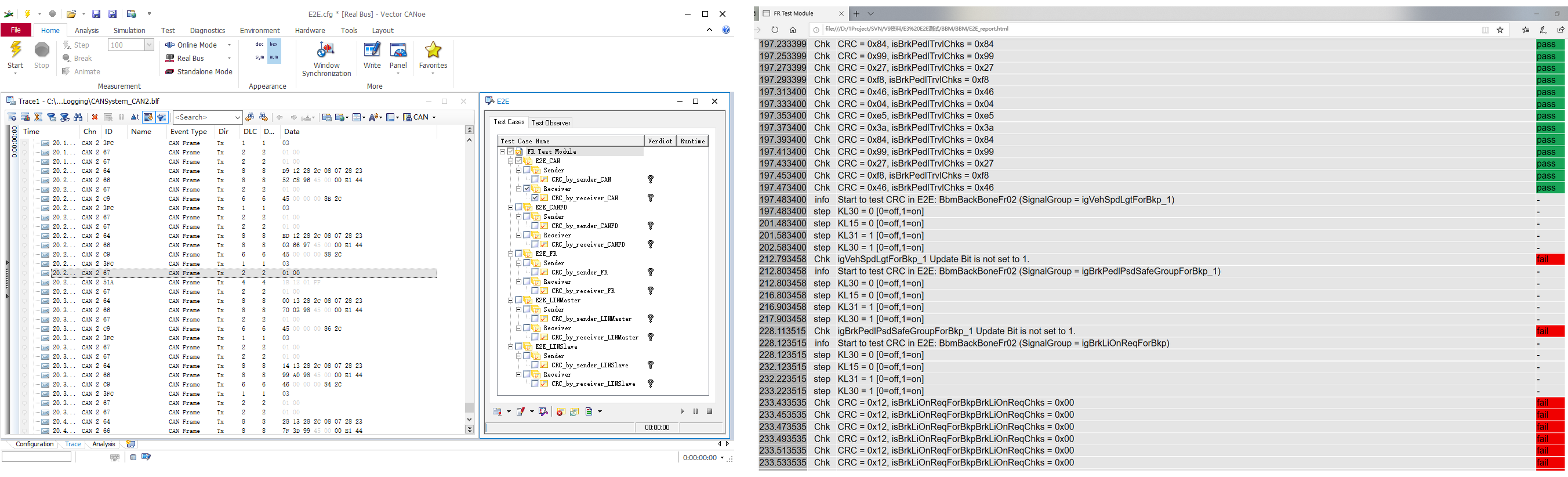Uncheck the CRC_by_receiver_CAN test case
Screen dimensions: 1568x477
point(535,198)
